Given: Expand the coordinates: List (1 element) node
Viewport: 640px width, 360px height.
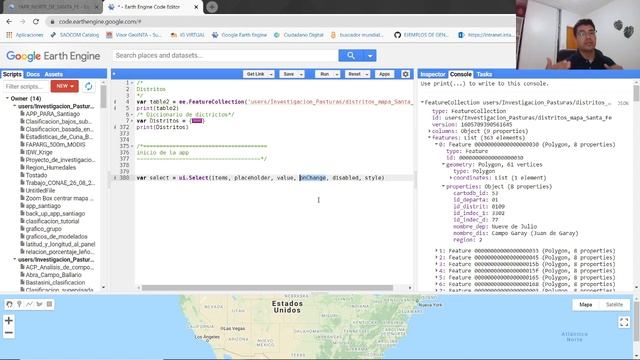Looking at the screenshot, I should click(x=451, y=178).
